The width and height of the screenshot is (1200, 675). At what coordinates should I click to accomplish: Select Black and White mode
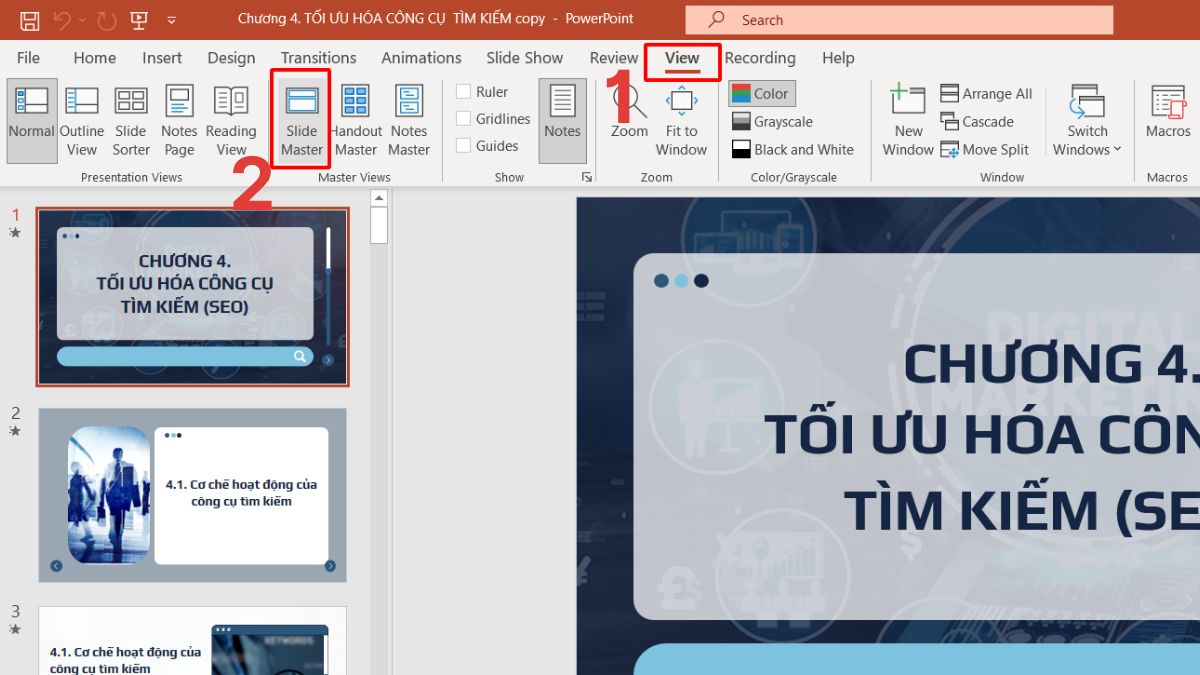[x=793, y=150]
